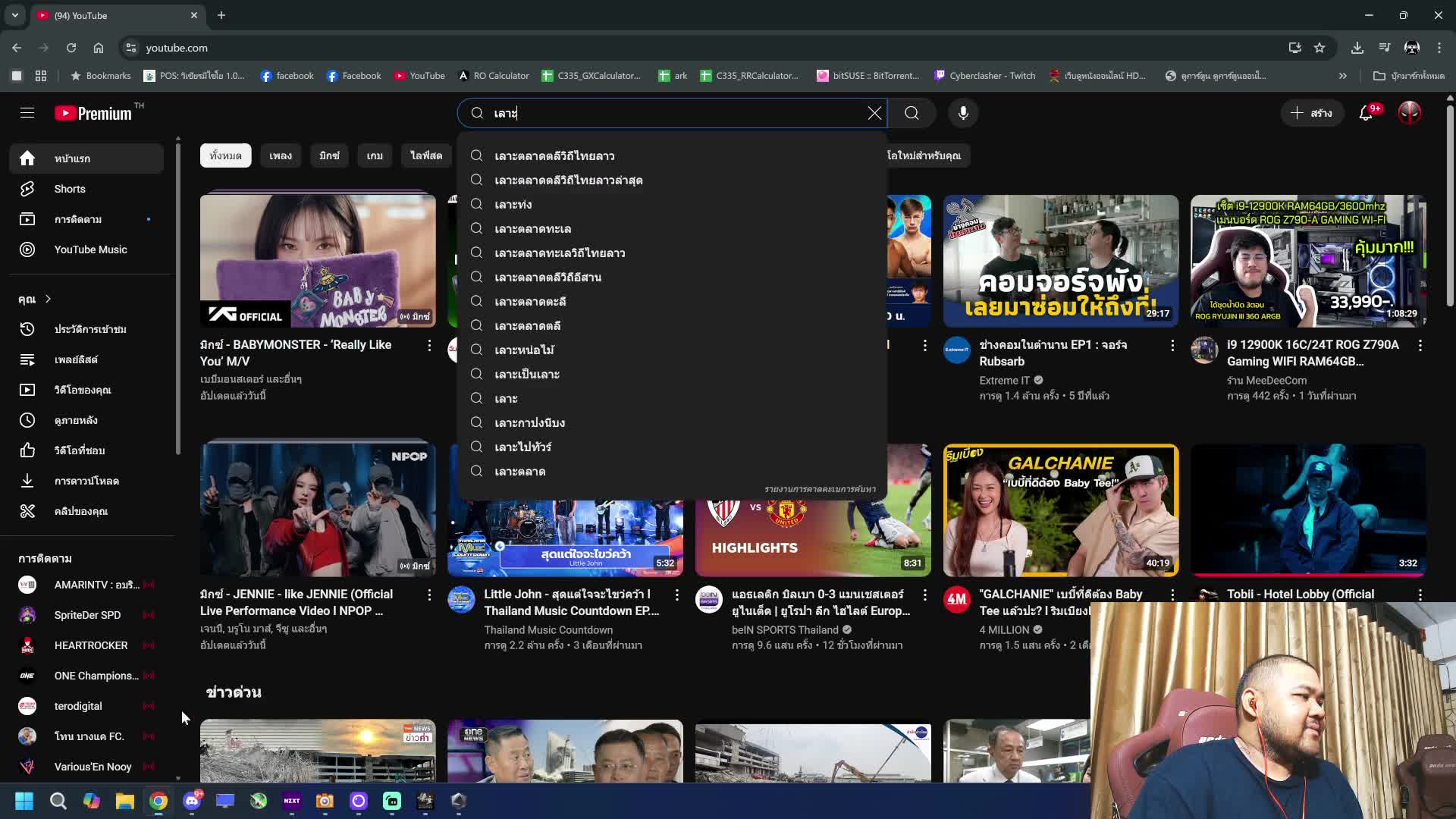Image resolution: width=1456 pixels, height=819 pixels.
Task: Open Chrome three-dot menu
Action: tap(1439, 48)
